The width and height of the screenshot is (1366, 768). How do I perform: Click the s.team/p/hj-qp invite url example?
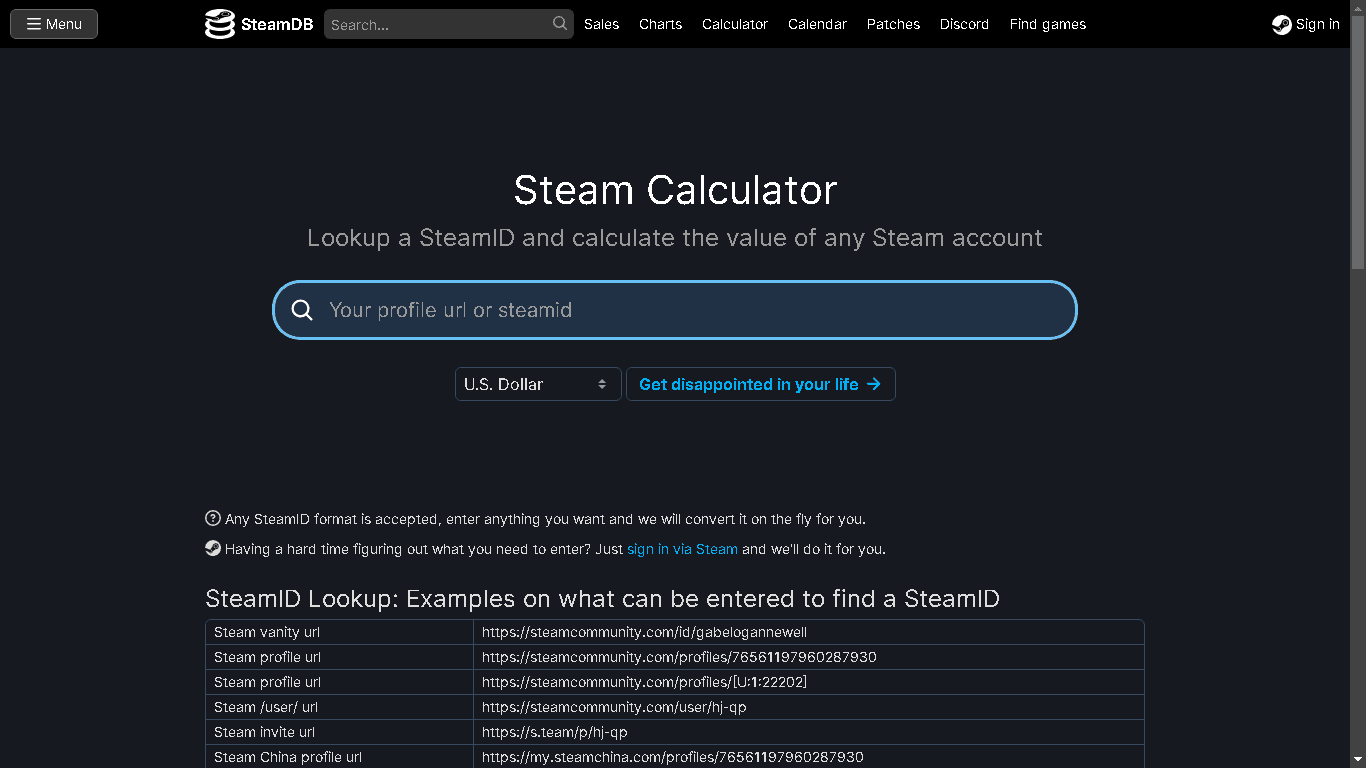(x=555, y=732)
